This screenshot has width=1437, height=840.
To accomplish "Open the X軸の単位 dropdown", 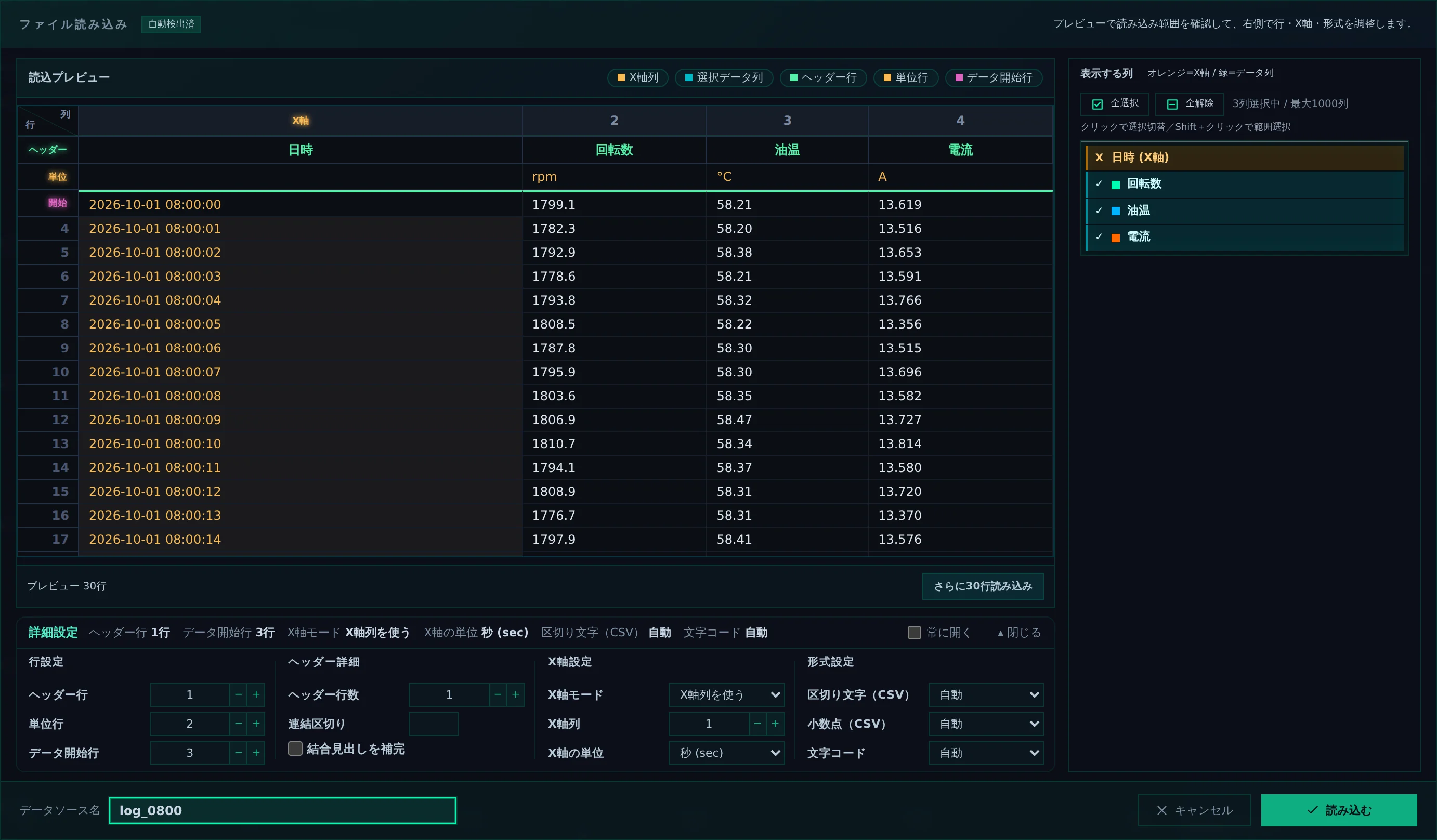I will pos(726,753).
